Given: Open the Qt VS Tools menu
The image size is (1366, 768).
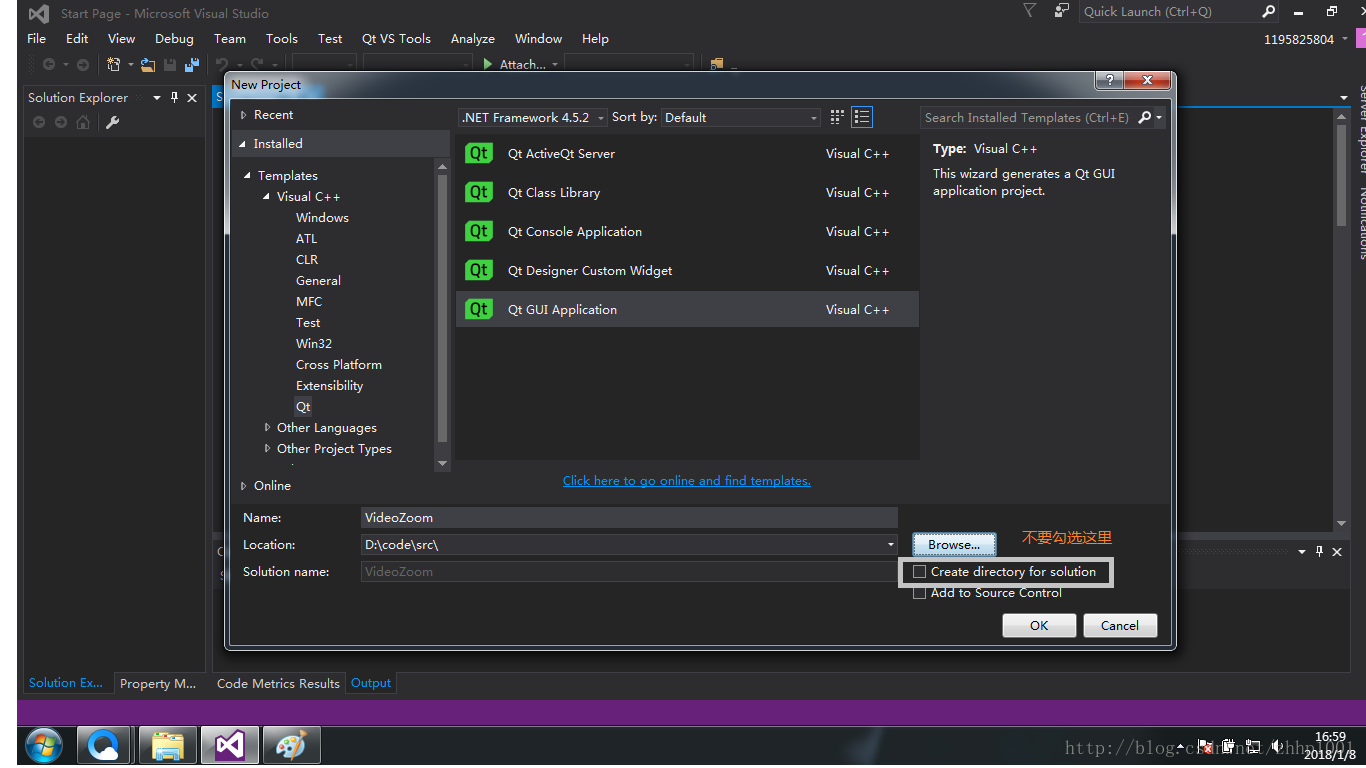Looking at the screenshot, I should (396, 39).
